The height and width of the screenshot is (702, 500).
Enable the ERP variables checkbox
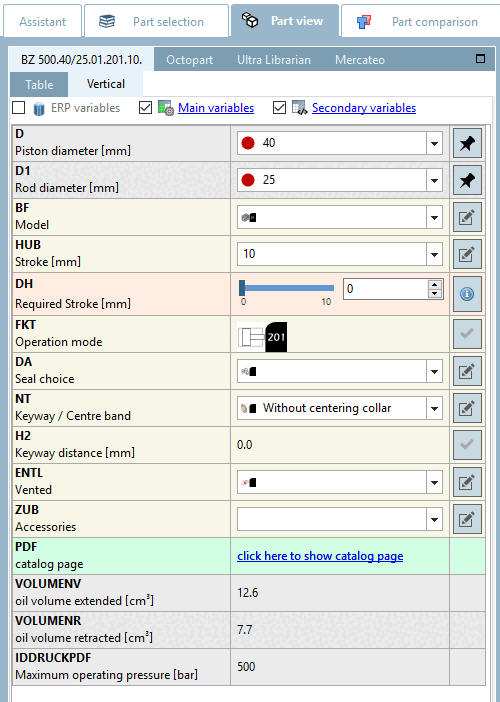click(x=19, y=108)
